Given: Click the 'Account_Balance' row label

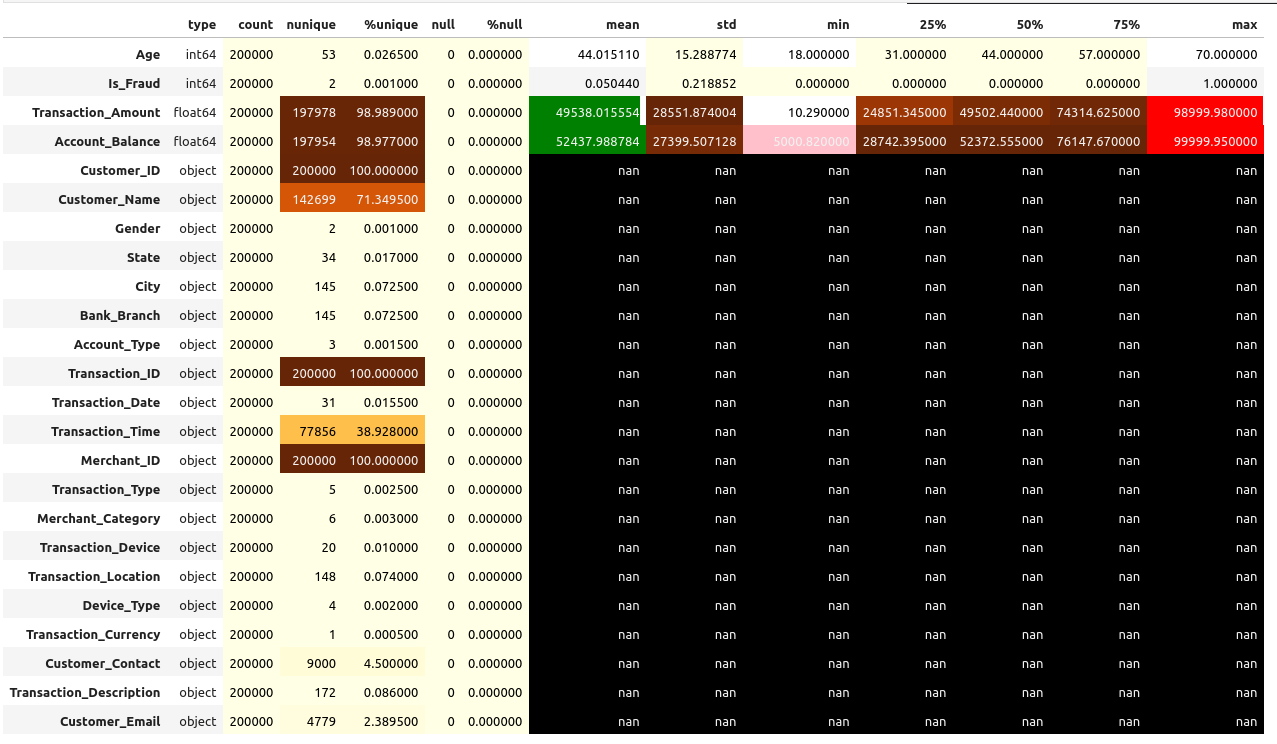Looking at the screenshot, I should tap(108, 141).
